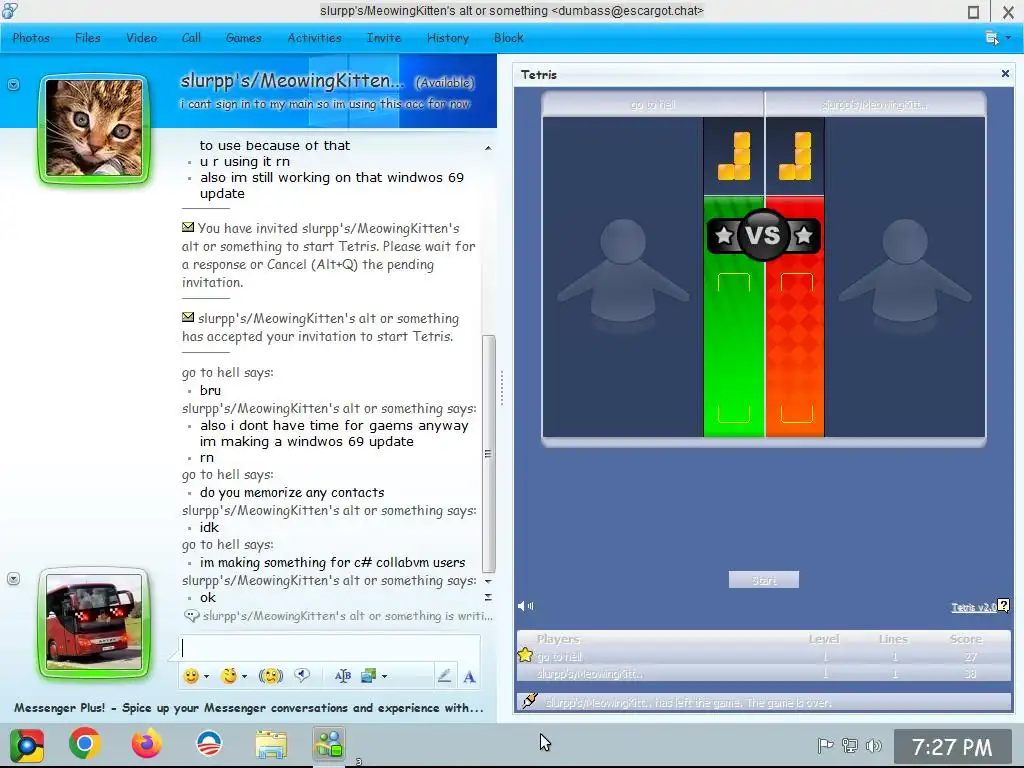Select player row slurpp's/MeowingKitt...

(763, 673)
